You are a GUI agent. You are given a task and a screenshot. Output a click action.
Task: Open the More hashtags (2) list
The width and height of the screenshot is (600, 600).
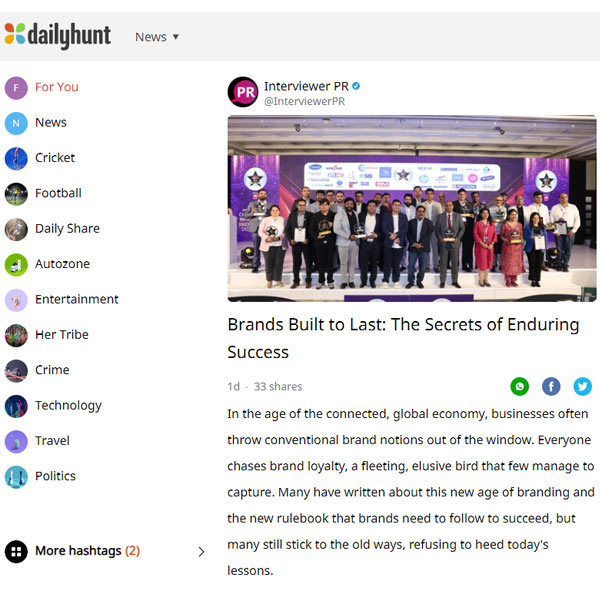coord(87,551)
